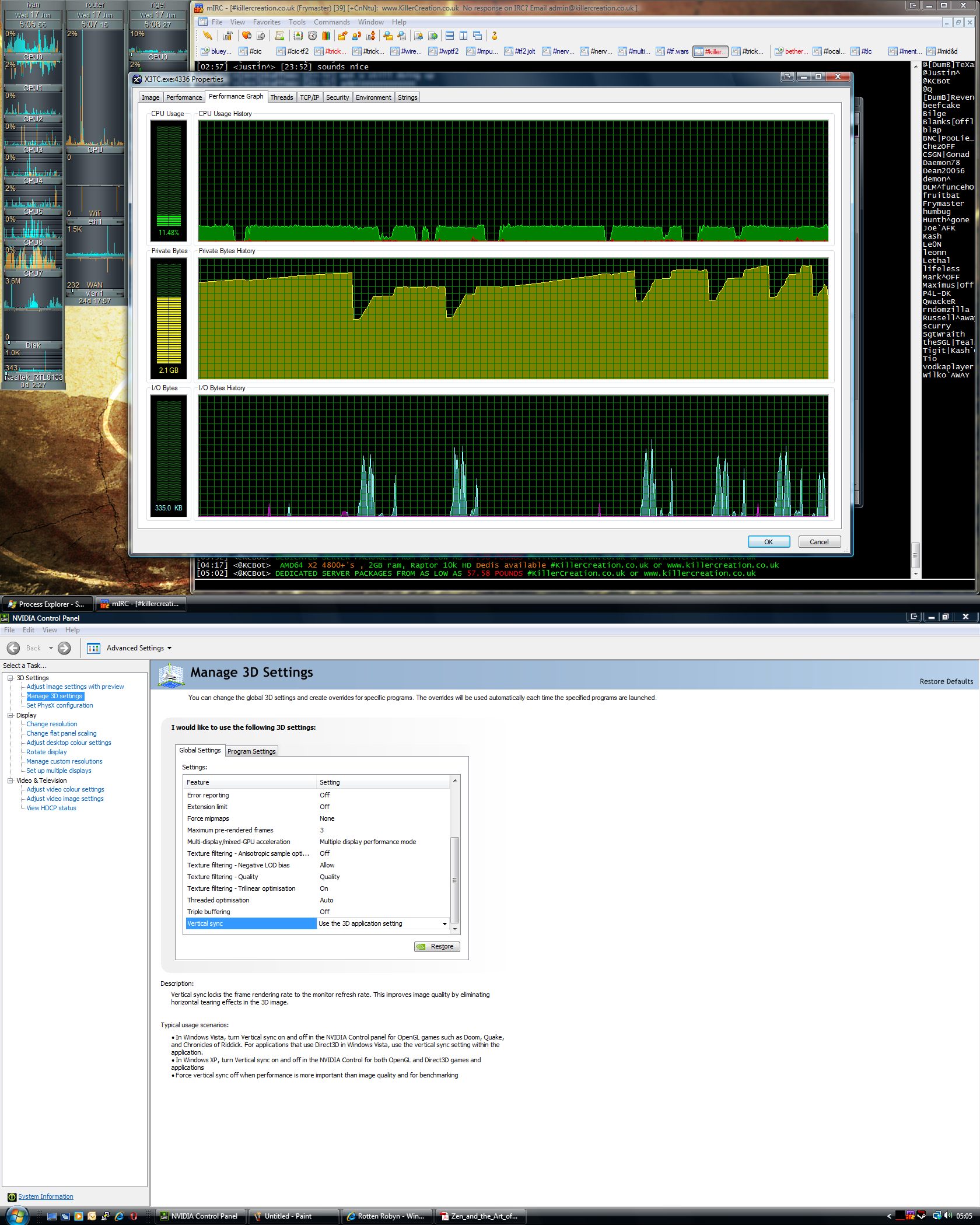Click the mIRC timer clock icon
The image size is (980, 1225).
pyautogui.click(x=312, y=36)
